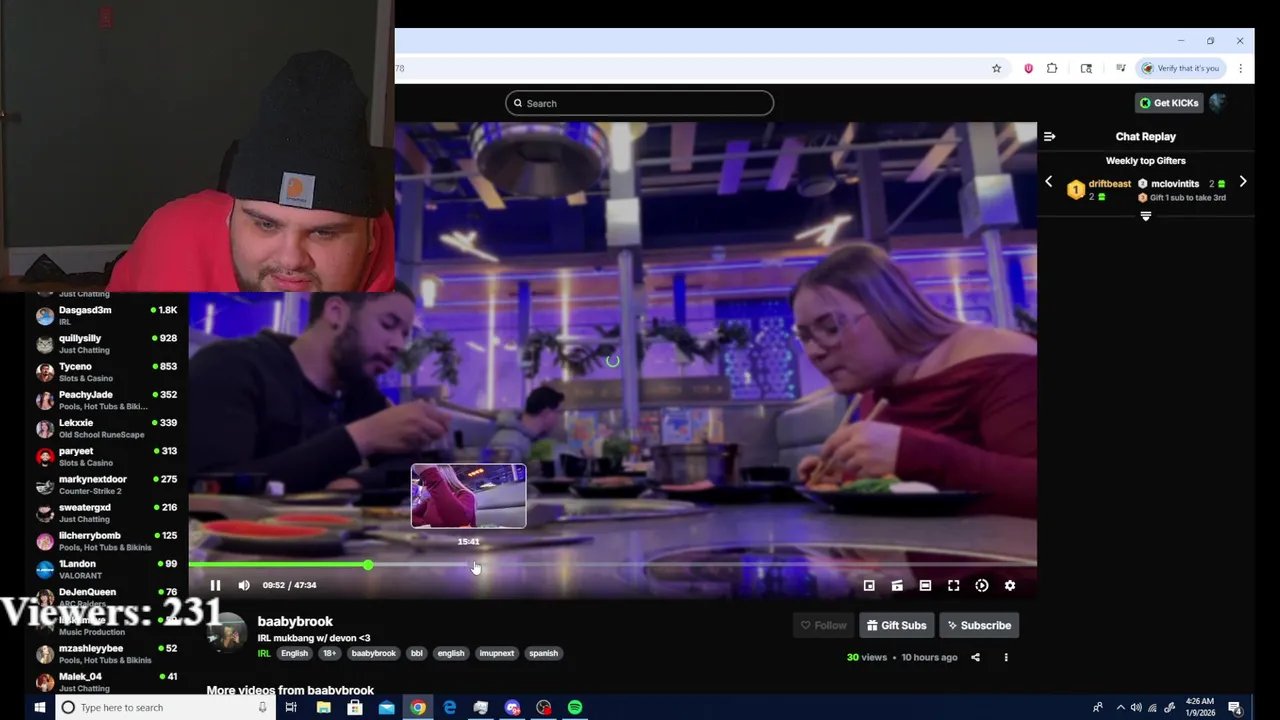This screenshot has height=720, width=1280.
Task: Select the IRL category link
Action: click(x=264, y=653)
